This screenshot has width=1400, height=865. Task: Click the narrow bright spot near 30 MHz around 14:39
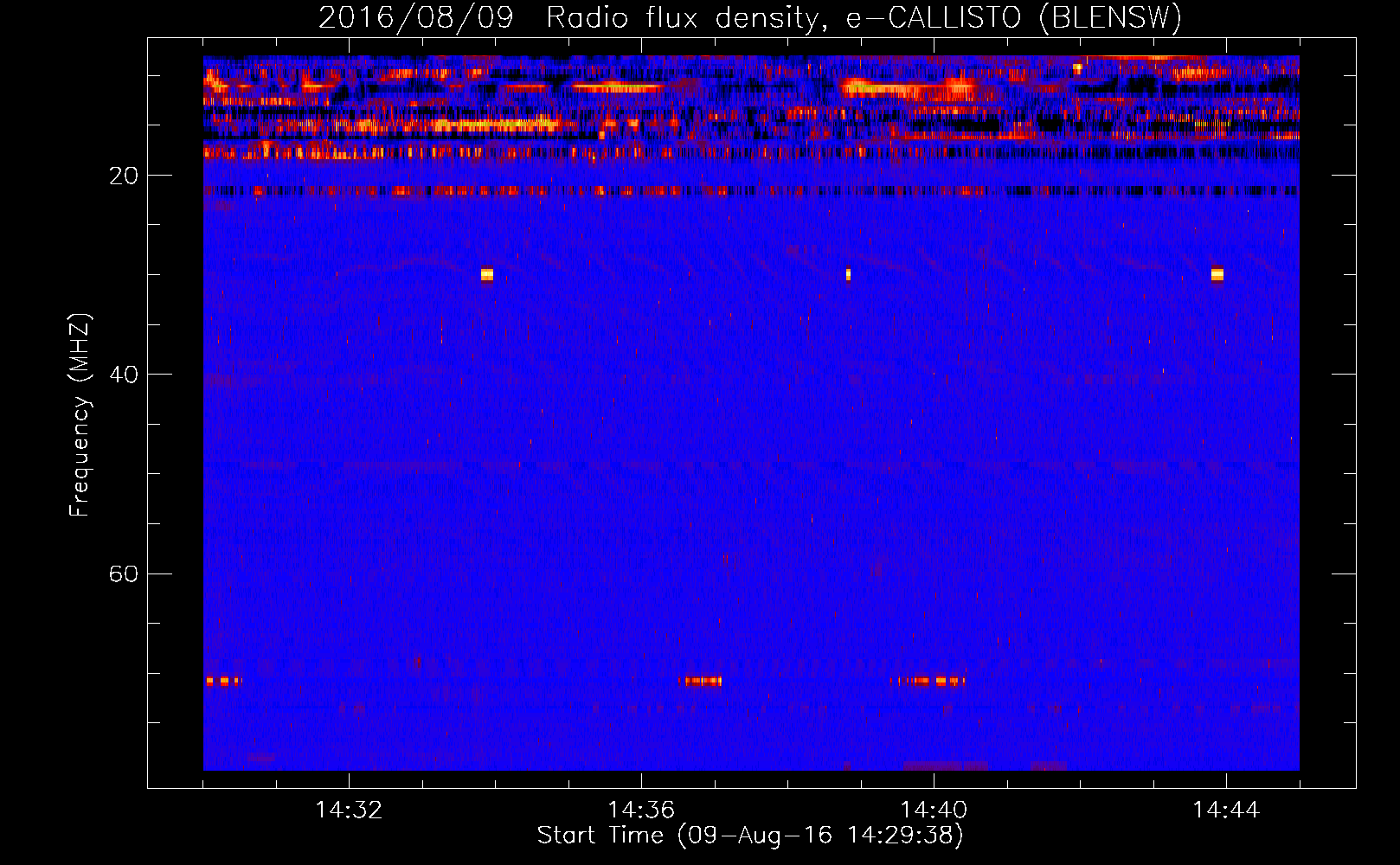click(848, 274)
